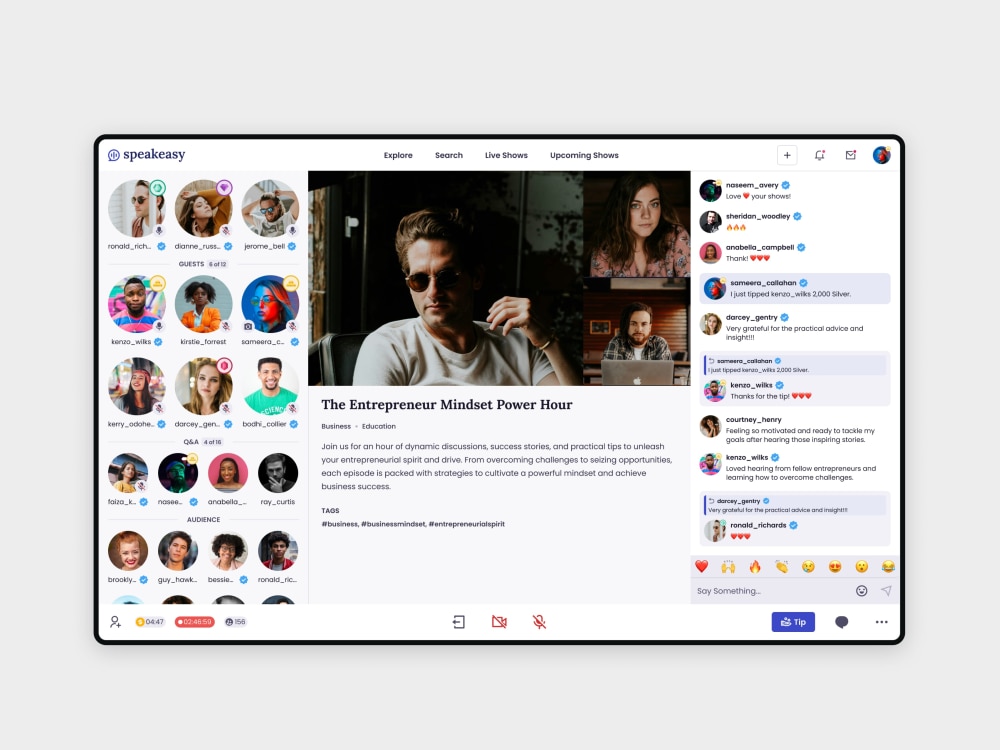Open the Search menu item
1000x750 pixels.
[449, 155]
